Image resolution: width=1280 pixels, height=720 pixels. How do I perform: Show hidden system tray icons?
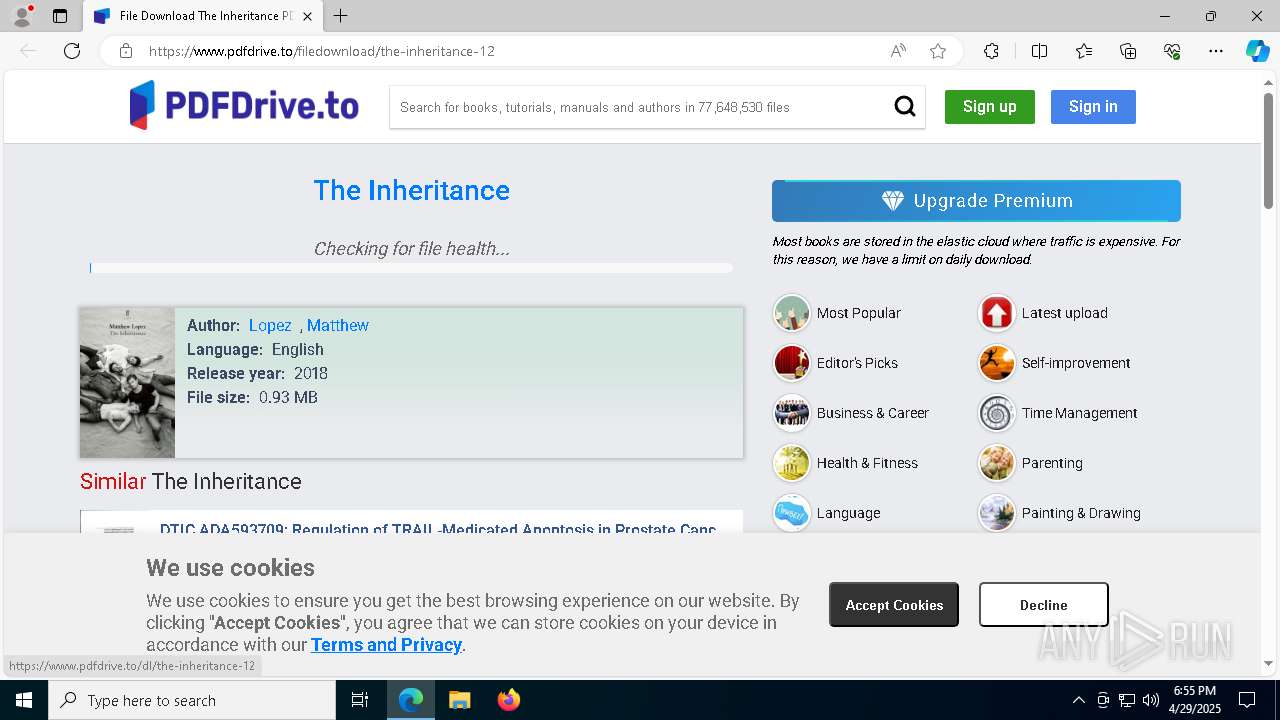click(x=1078, y=700)
